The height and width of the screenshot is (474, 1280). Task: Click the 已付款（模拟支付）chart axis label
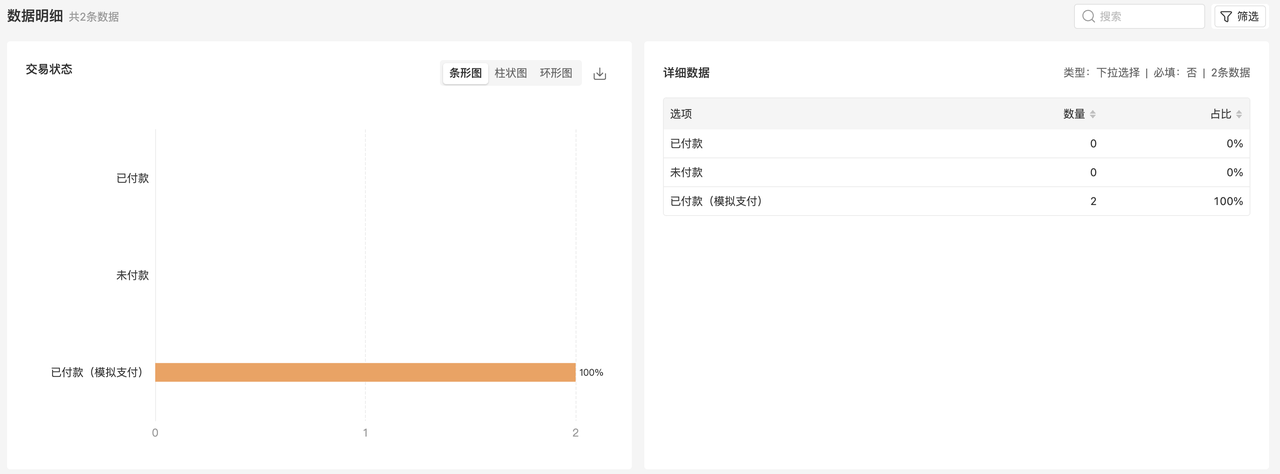click(x=97, y=372)
